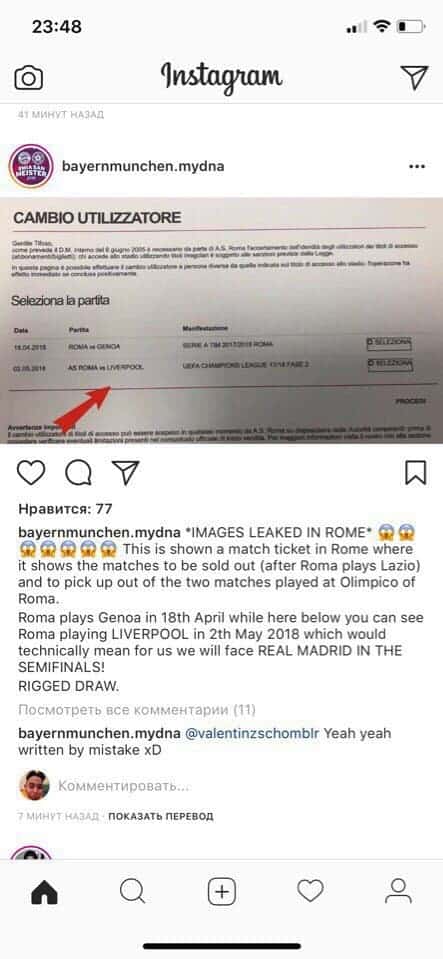
Task: Open Activity heart tab
Action: (x=310, y=892)
